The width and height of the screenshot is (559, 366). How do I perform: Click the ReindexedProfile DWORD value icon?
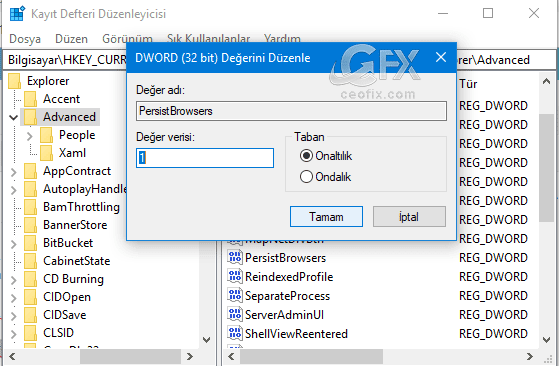[235, 277]
